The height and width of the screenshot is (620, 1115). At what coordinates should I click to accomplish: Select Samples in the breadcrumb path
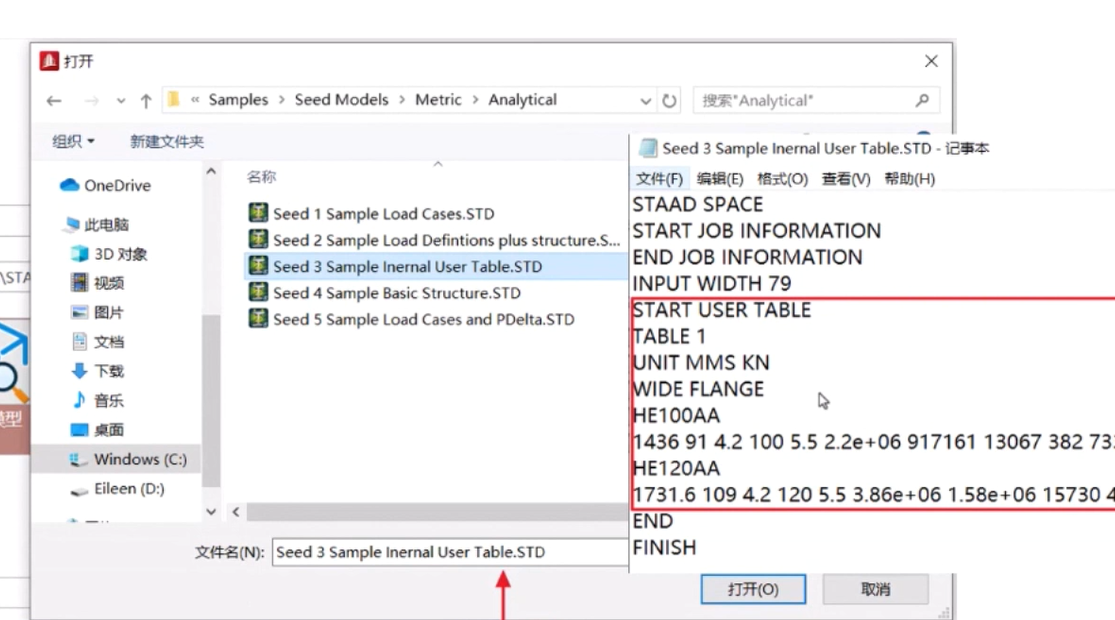pyautogui.click(x=238, y=100)
